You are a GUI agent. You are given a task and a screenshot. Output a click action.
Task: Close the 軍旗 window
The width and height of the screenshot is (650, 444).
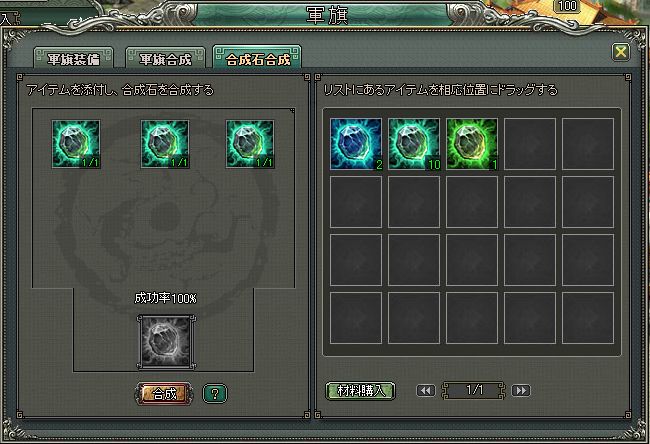click(621, 52)
